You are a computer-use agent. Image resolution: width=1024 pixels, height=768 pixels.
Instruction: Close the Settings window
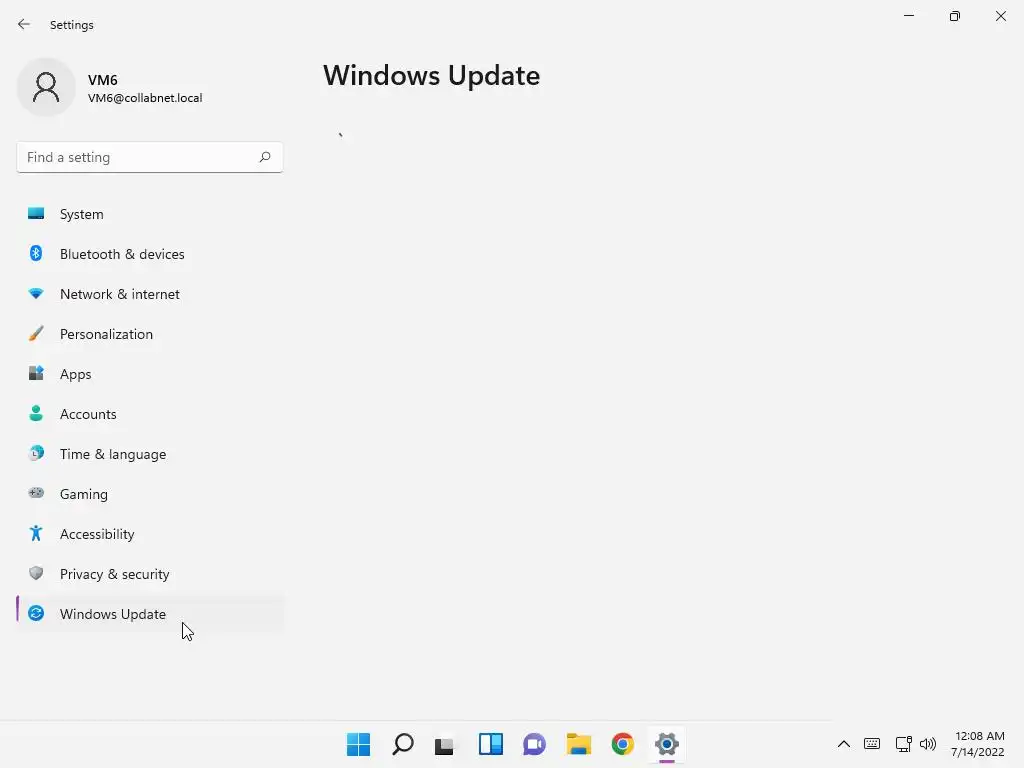1000,16
